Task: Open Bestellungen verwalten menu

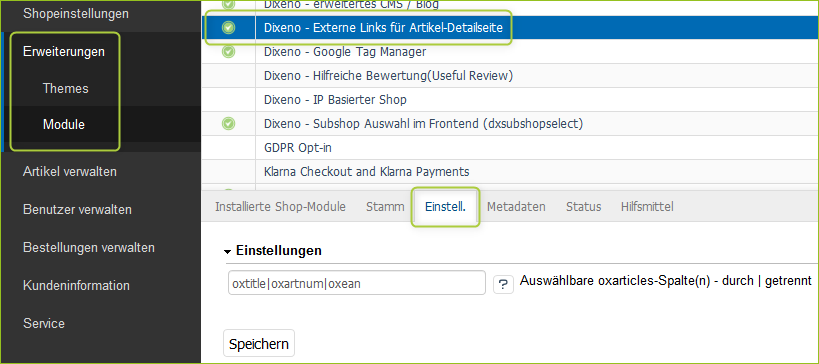Action: 89,247
